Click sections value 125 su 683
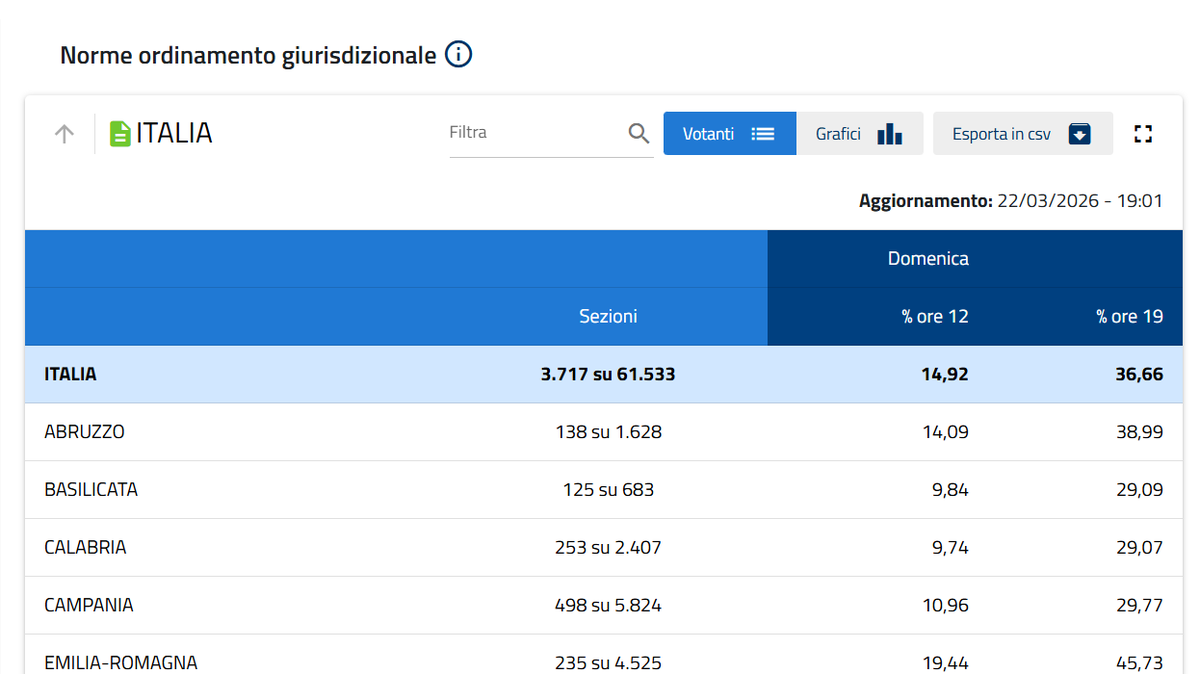Viewport: 1200px width, 674px height. pyautogui.click(x=608, y=490)
